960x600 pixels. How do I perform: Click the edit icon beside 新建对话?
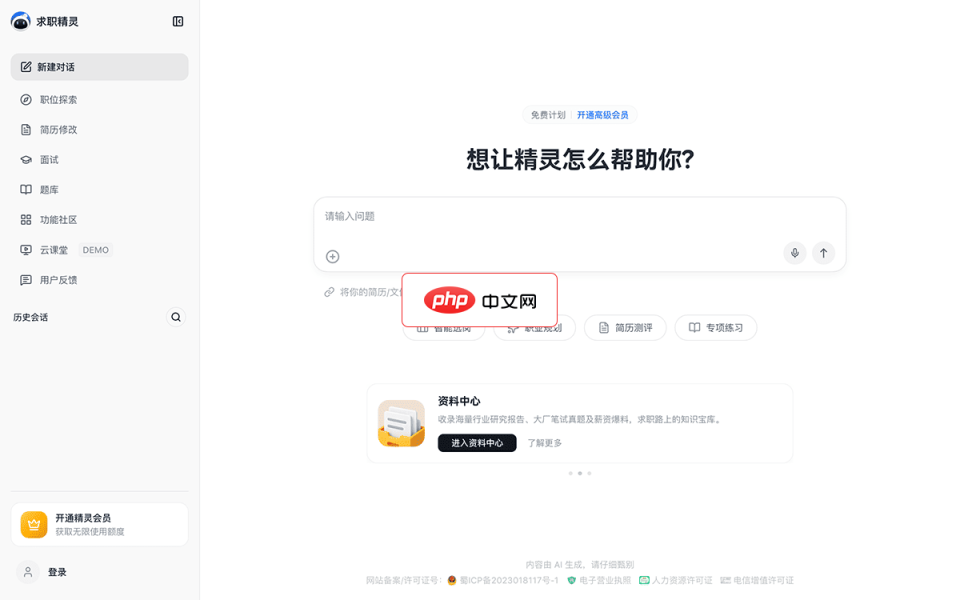click(26, 67)
